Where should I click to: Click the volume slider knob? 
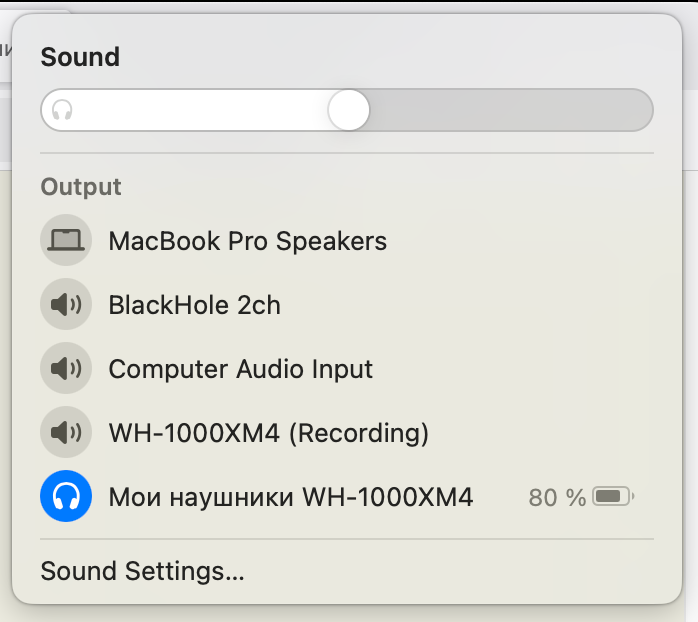click(x=349, y=110)
